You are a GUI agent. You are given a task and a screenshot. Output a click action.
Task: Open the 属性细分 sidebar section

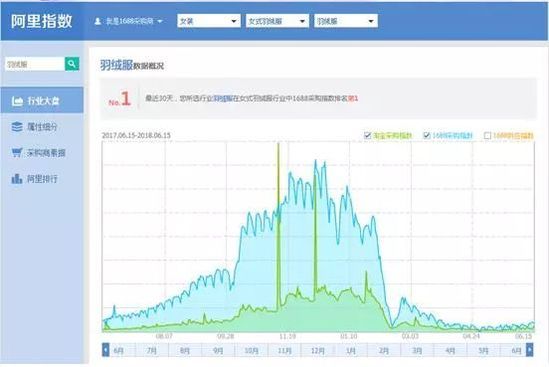(42, 127)
